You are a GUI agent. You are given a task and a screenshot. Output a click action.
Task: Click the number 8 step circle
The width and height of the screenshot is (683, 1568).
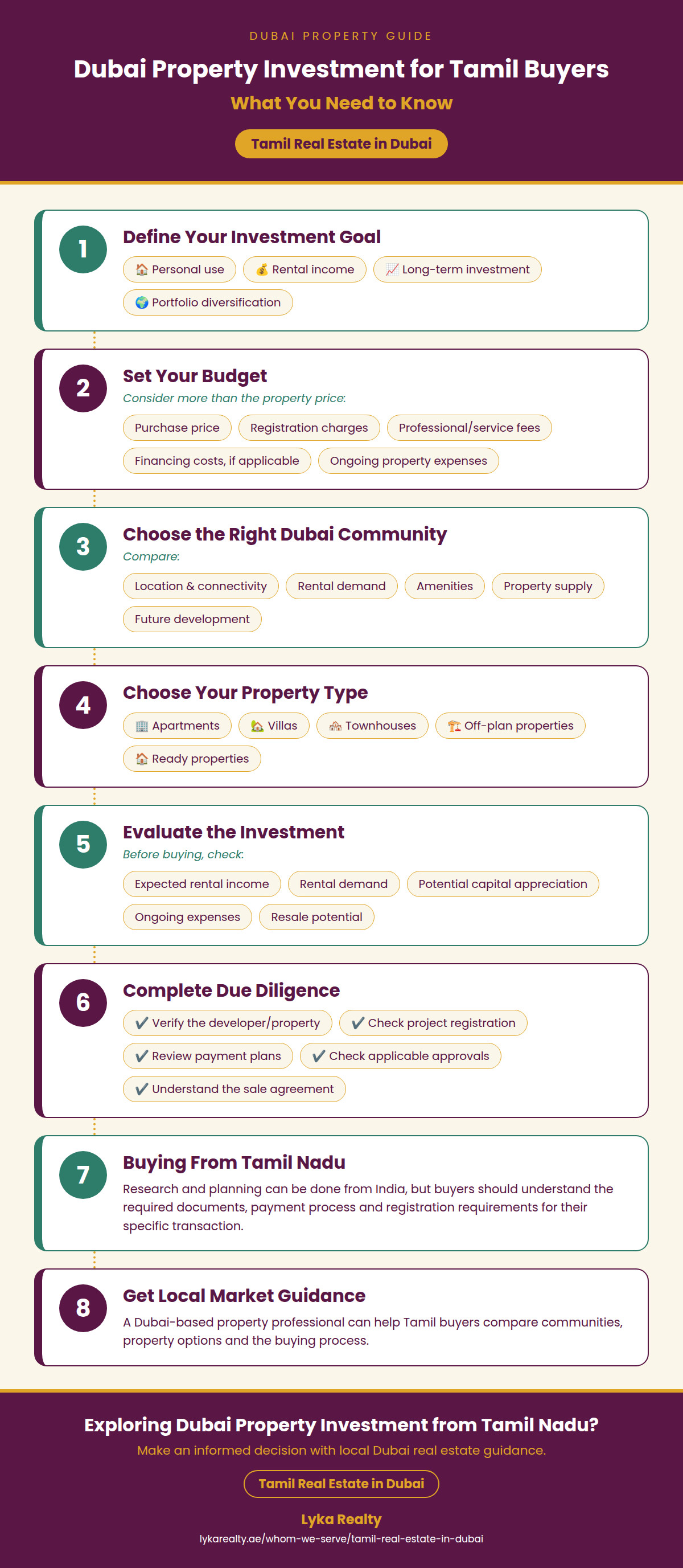pyautogui.click(x=83, y=1308)
